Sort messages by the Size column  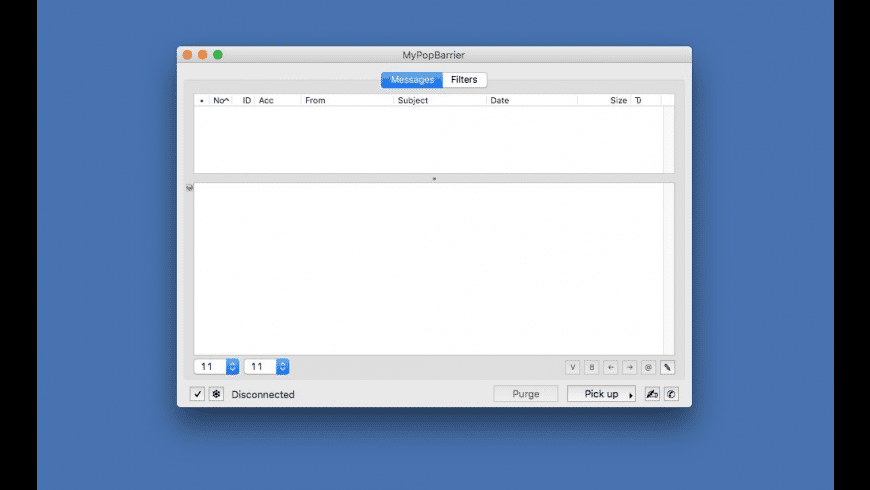[x=604, y=100]
